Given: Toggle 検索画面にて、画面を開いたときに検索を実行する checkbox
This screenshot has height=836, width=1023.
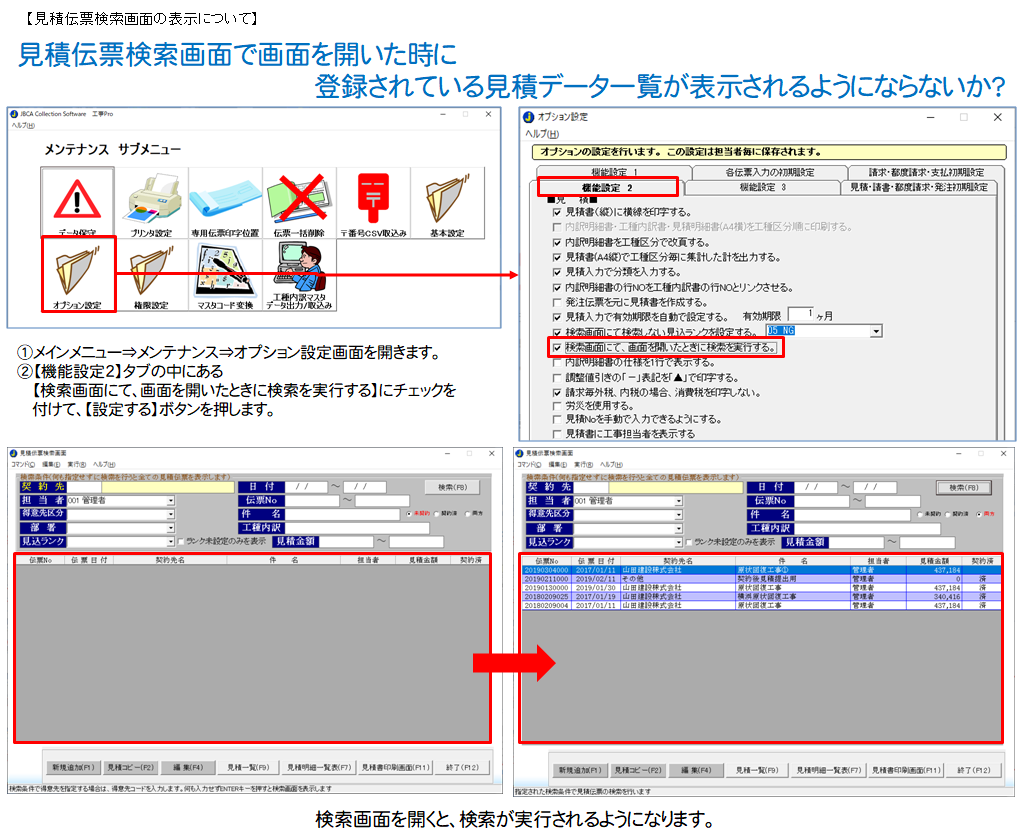Looking at the screenshot, I should click(x=557, y=347).
